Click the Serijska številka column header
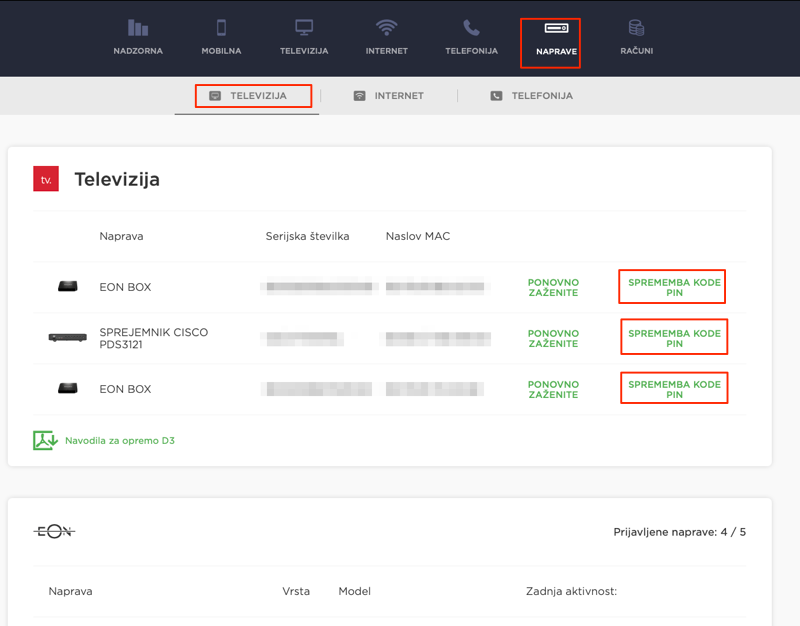The width and height of the screenshot is (800, 626). coord(307,236)
